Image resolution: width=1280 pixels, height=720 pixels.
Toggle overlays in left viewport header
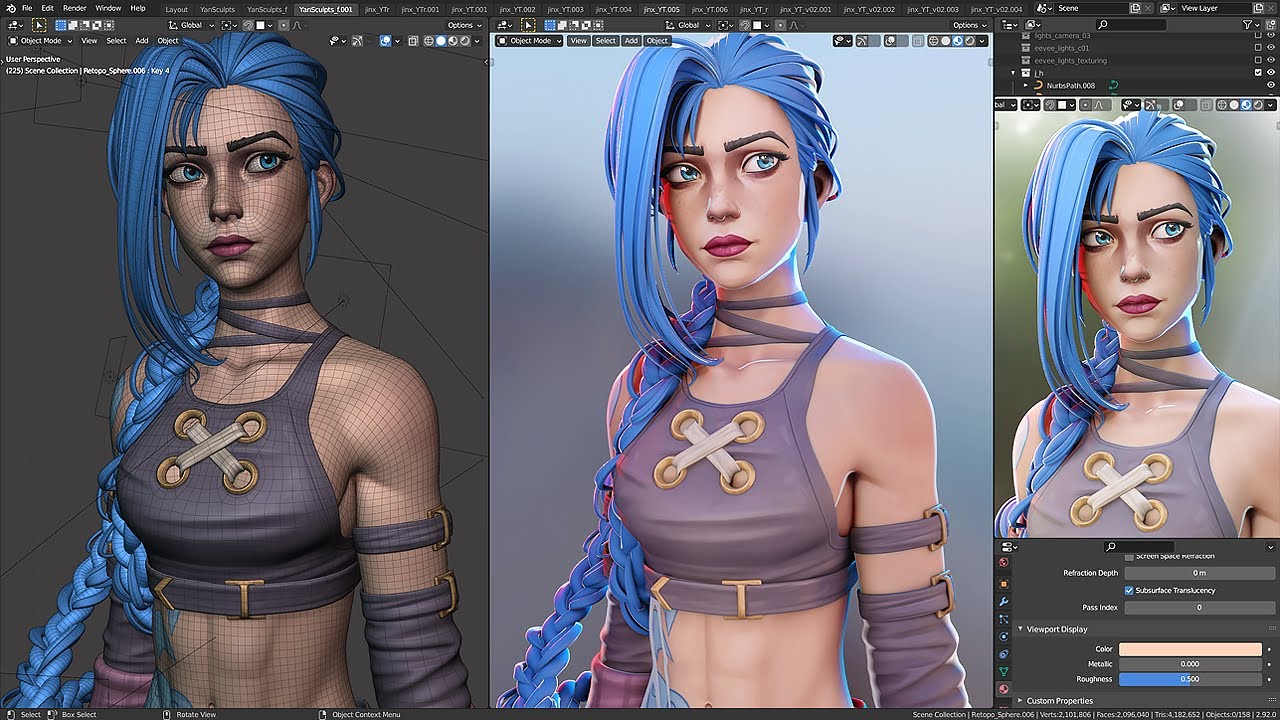click(x=385, y=41)
